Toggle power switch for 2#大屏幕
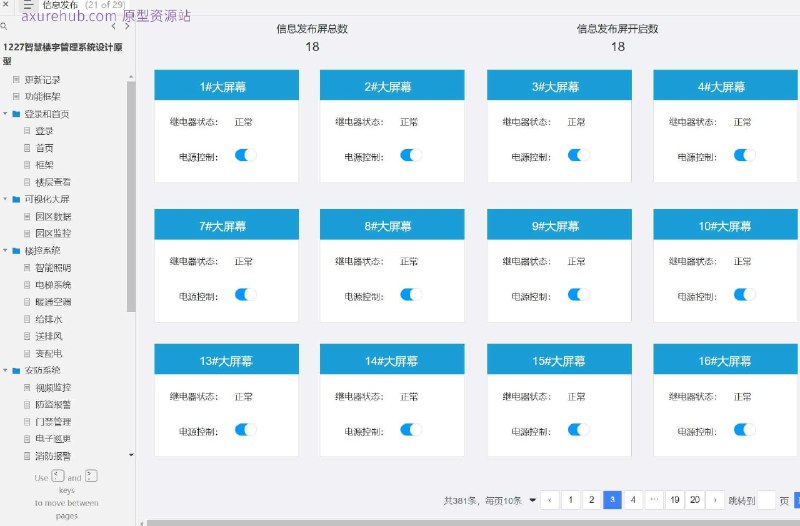The image size is (800, 526). [x=411, y=155]
